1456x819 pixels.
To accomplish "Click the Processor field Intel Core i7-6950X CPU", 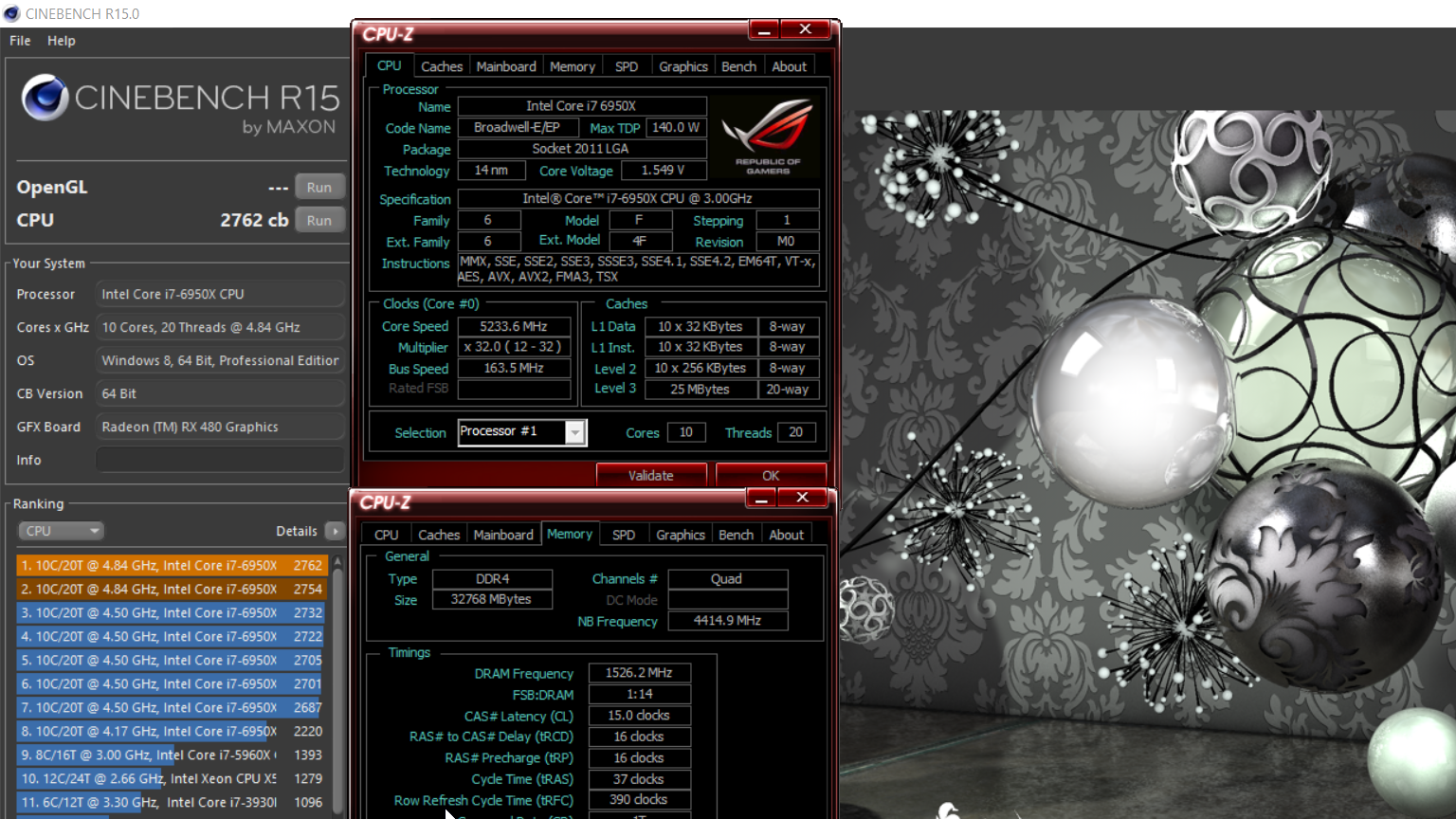I will (220, 294).
